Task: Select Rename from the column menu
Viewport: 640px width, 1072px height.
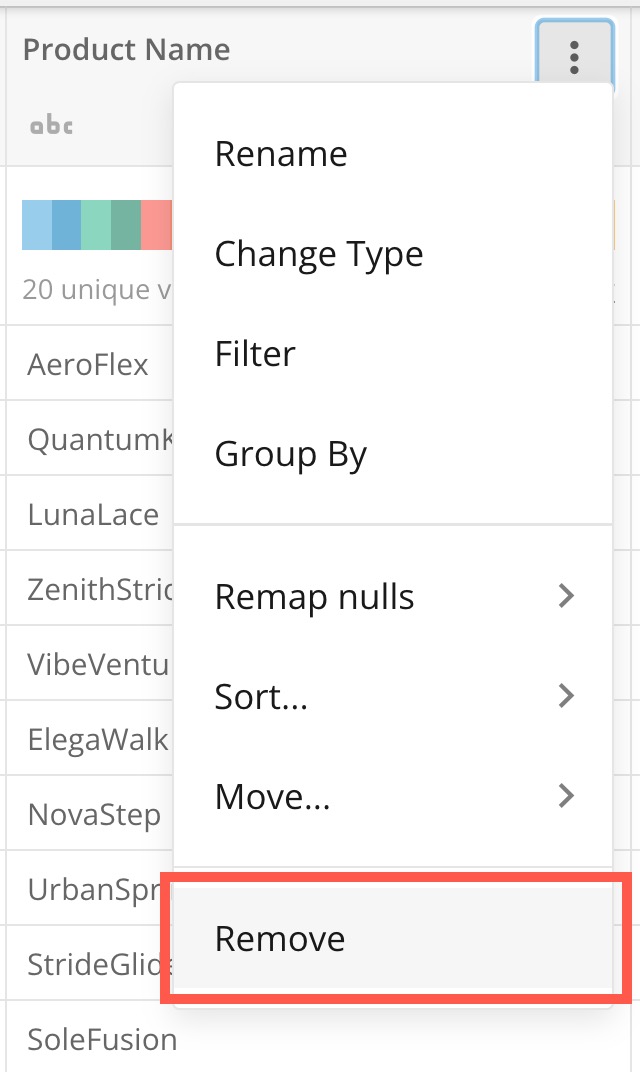Action: pos(281,154)
